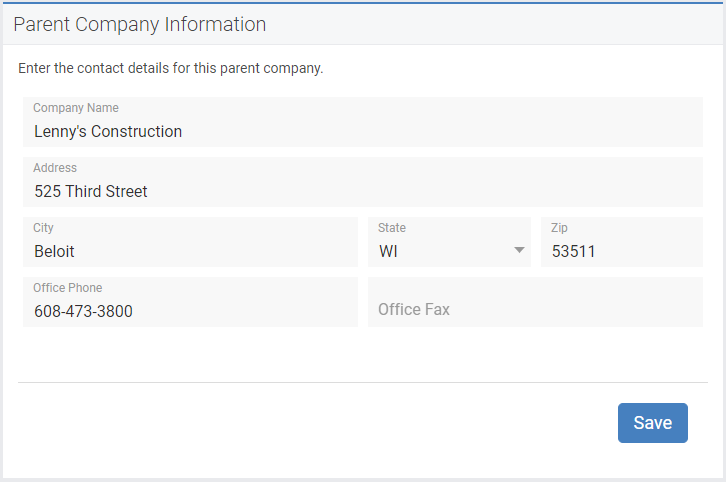Click the Parent Company Information heading

(140, 25)
